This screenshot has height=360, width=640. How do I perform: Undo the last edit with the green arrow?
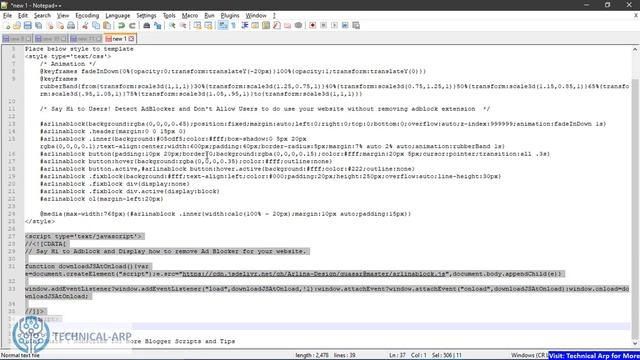coord(121,25)
